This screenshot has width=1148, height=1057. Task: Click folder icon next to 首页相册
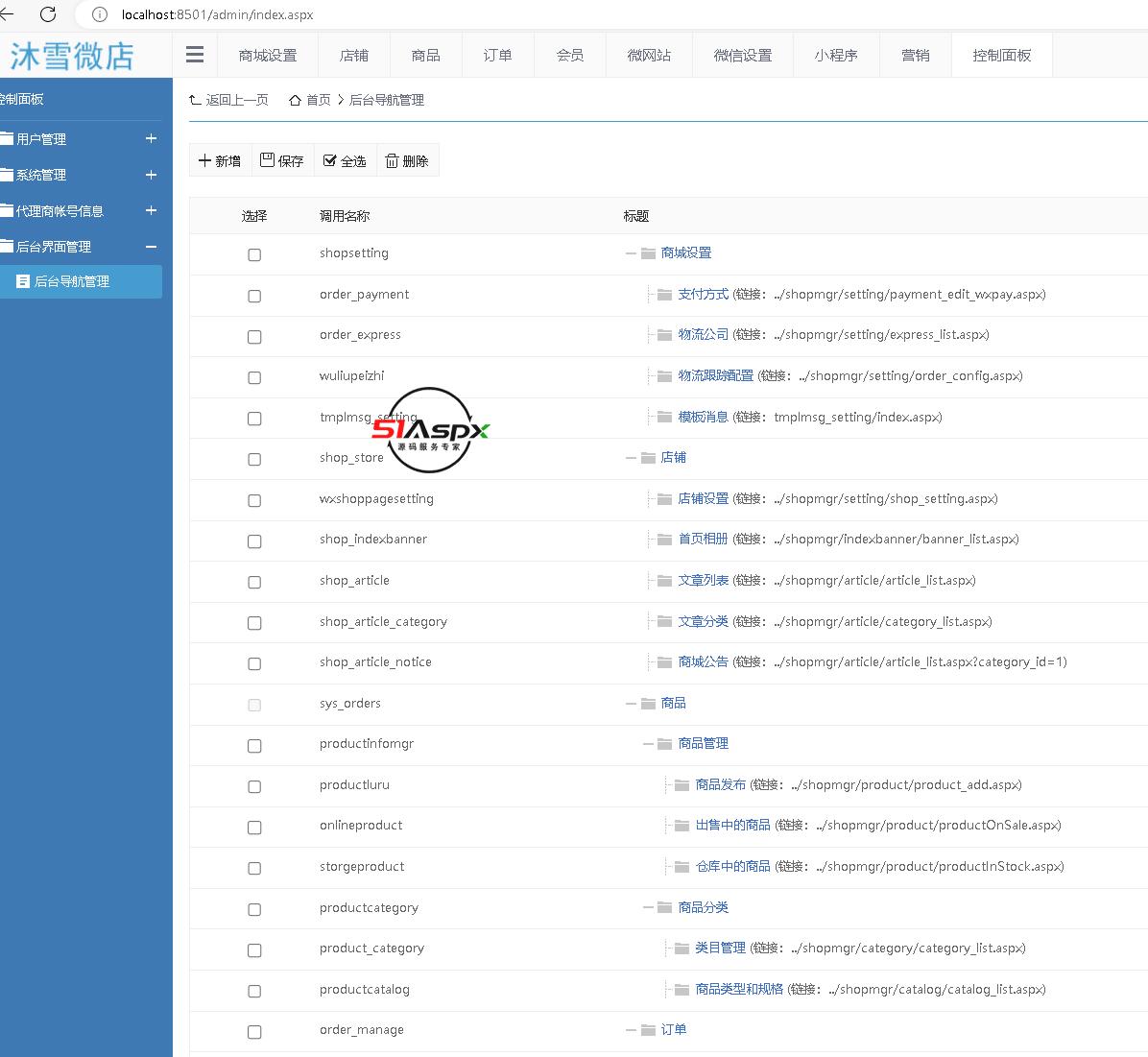(665, 540)
